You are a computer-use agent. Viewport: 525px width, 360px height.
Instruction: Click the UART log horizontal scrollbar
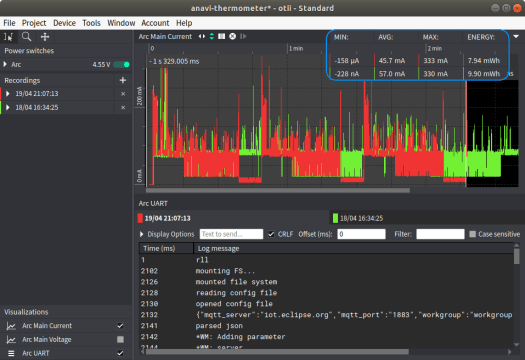277,352
